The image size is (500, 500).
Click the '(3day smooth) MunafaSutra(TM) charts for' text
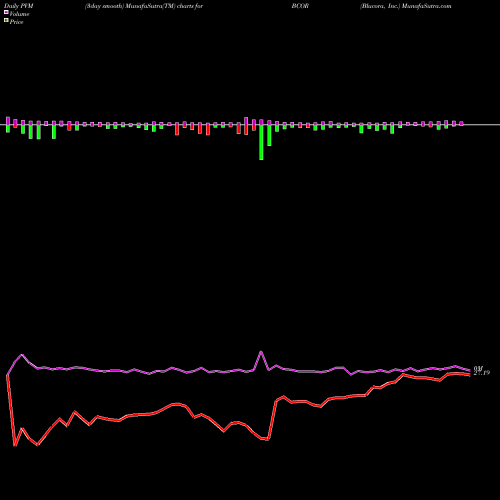pyautogui.click(x=144, y=6)
